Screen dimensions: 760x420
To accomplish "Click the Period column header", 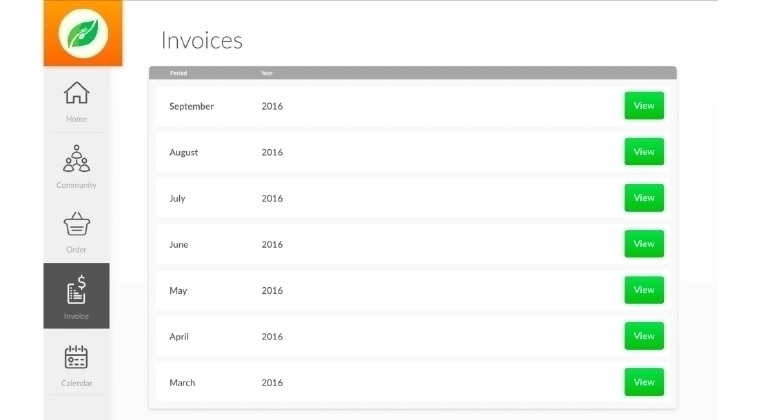I will 178,73.
